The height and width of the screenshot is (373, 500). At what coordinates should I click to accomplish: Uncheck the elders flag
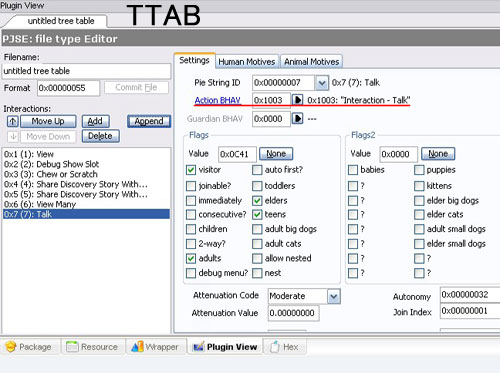pyautogui.click(x=257, y=201)
